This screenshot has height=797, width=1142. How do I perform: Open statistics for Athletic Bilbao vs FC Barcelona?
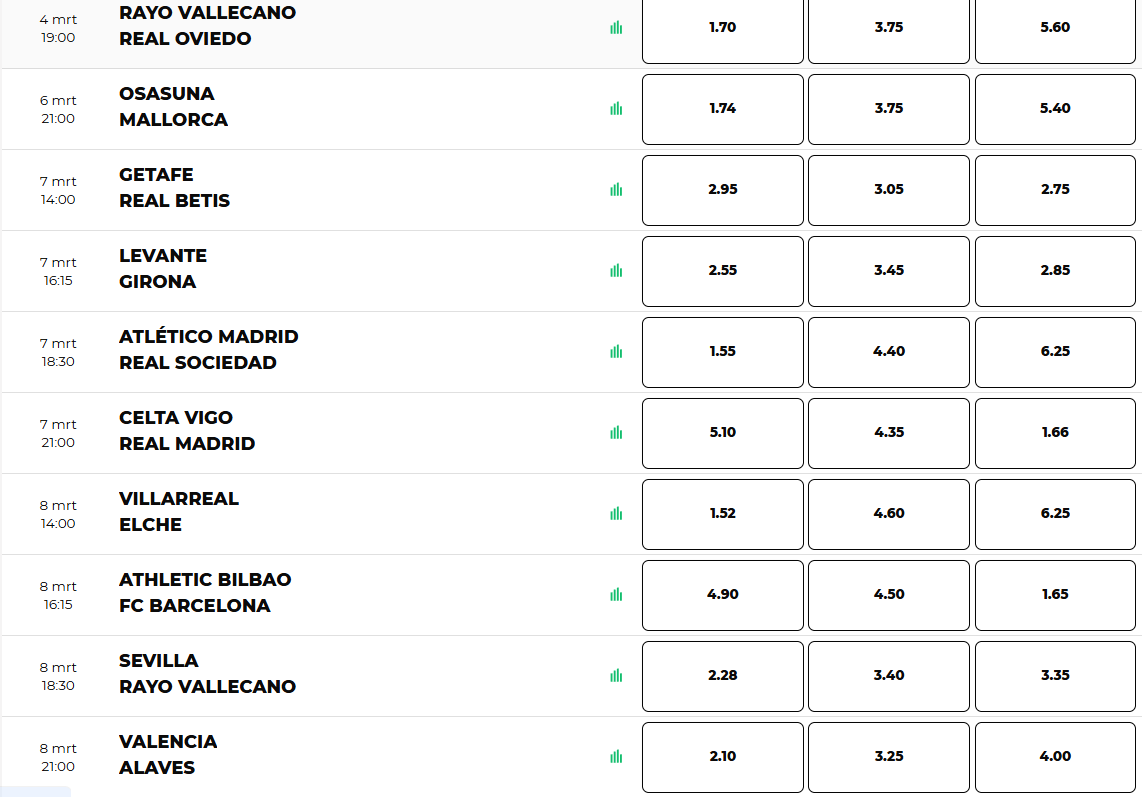tap(616, 595)
